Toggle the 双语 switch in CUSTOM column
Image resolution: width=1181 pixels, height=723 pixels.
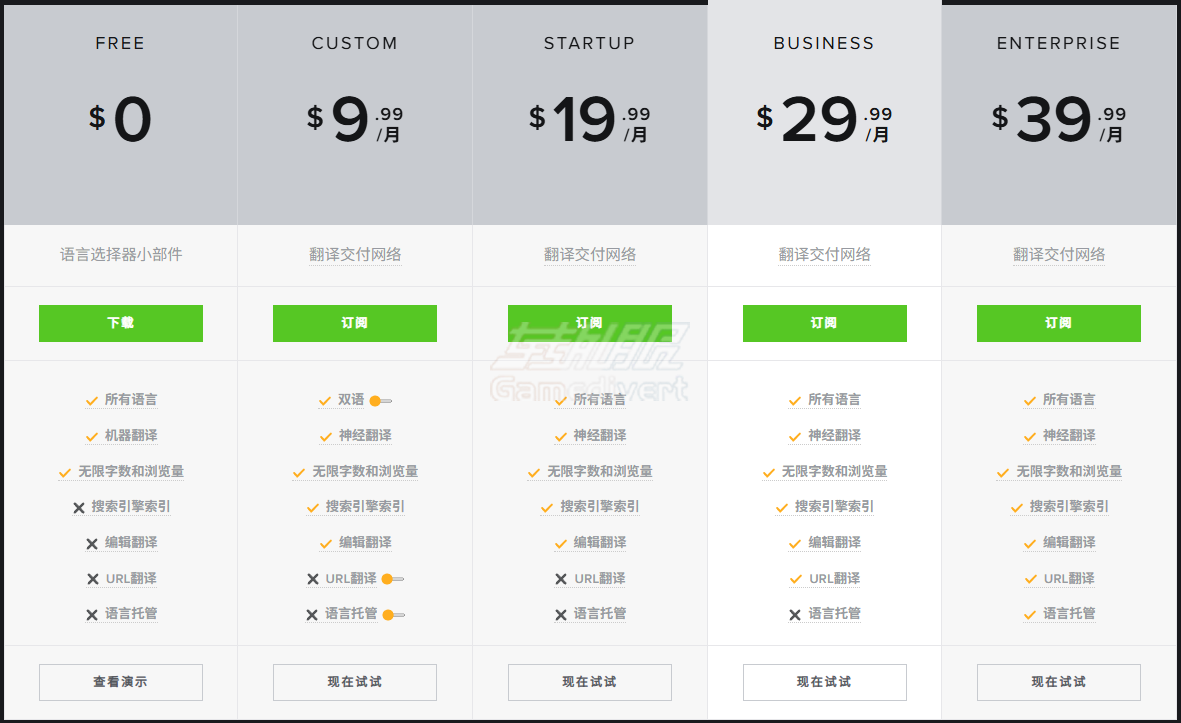tap(379, 399)
